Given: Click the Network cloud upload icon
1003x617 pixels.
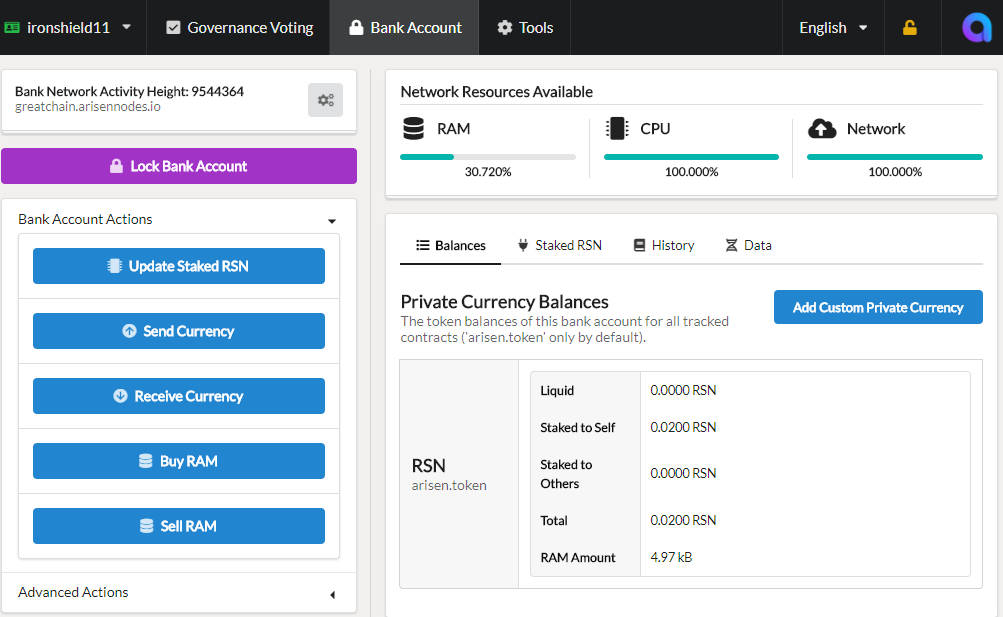Looking at the screenshot, I should (x=822, y=129).
